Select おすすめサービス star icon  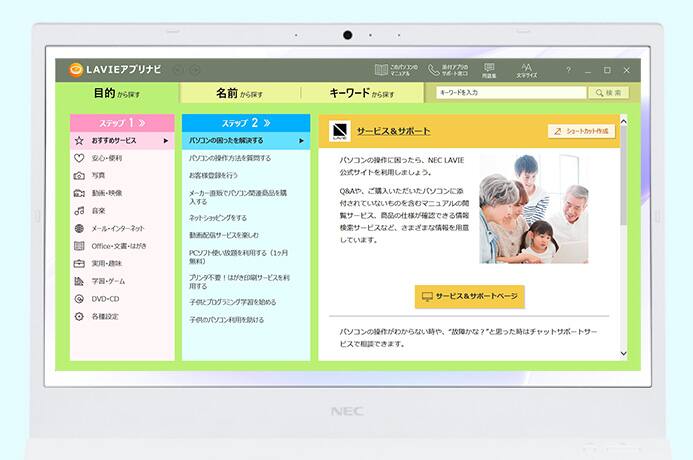click(79, 141)
